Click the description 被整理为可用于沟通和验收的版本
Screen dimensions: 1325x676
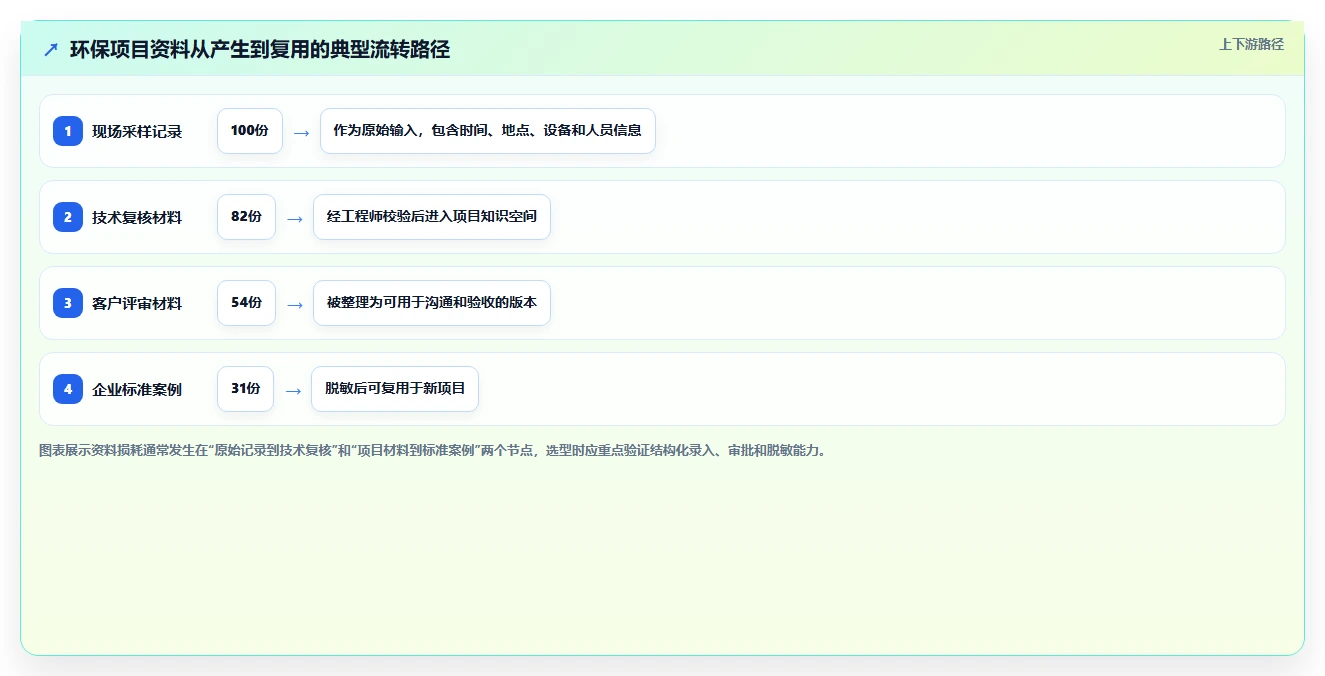(432, 303)
